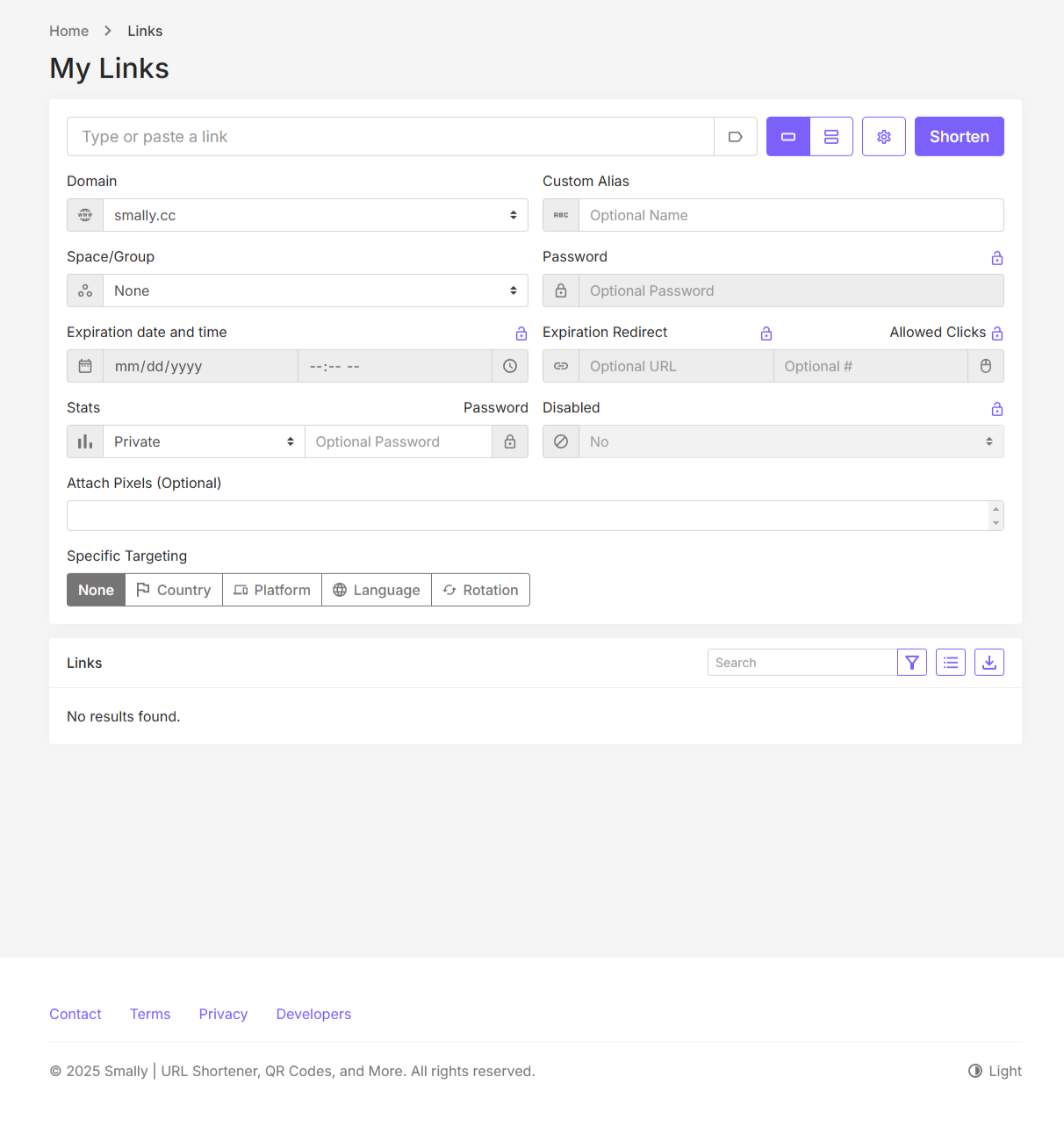Click the lock icon beside Allowed Clicks label
1064x1127 pixels.
click(997, 334)
